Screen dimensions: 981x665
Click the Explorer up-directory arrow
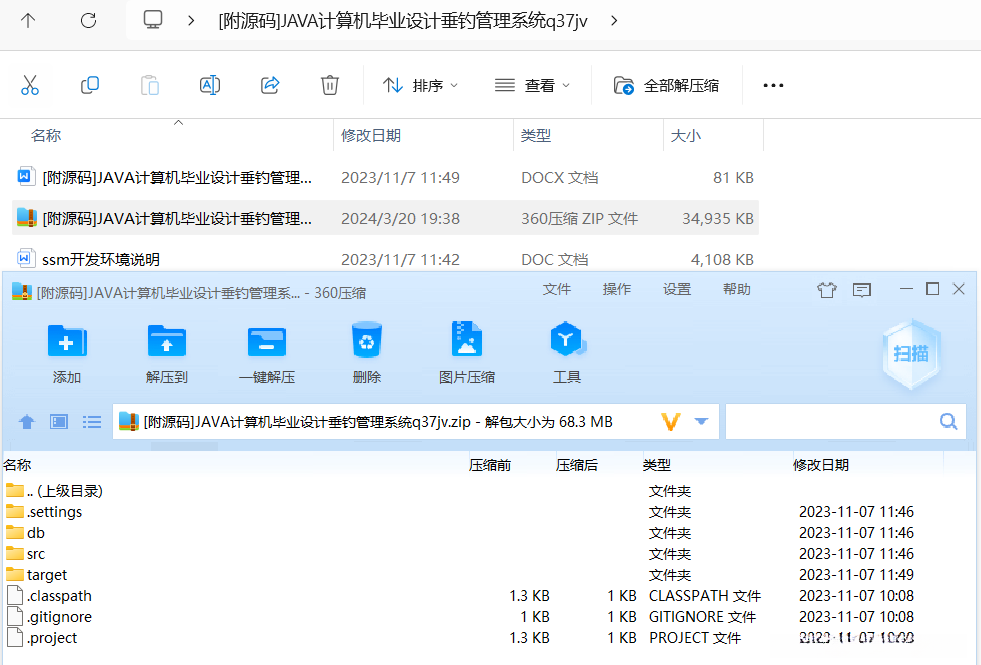point(28,21)
